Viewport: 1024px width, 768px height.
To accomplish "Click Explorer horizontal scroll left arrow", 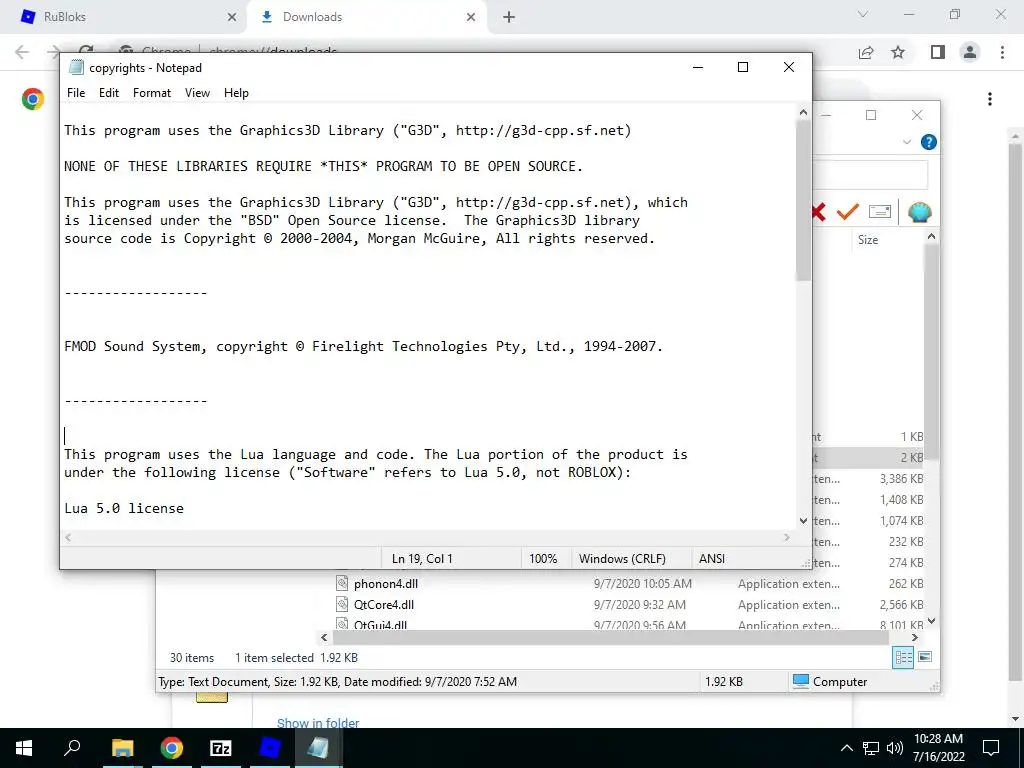I will [x=325, y=637].
